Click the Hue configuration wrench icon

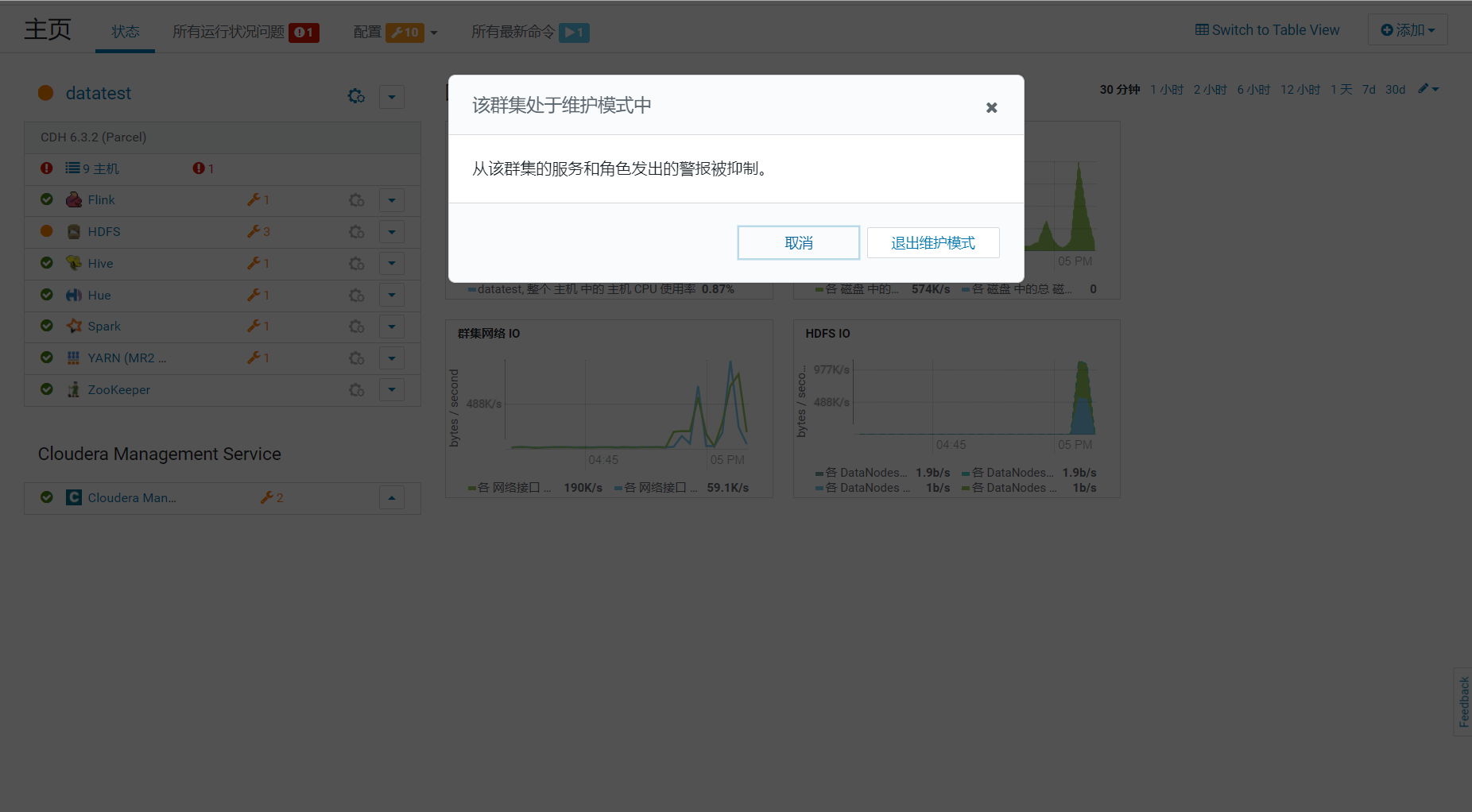tap(258, 295)
